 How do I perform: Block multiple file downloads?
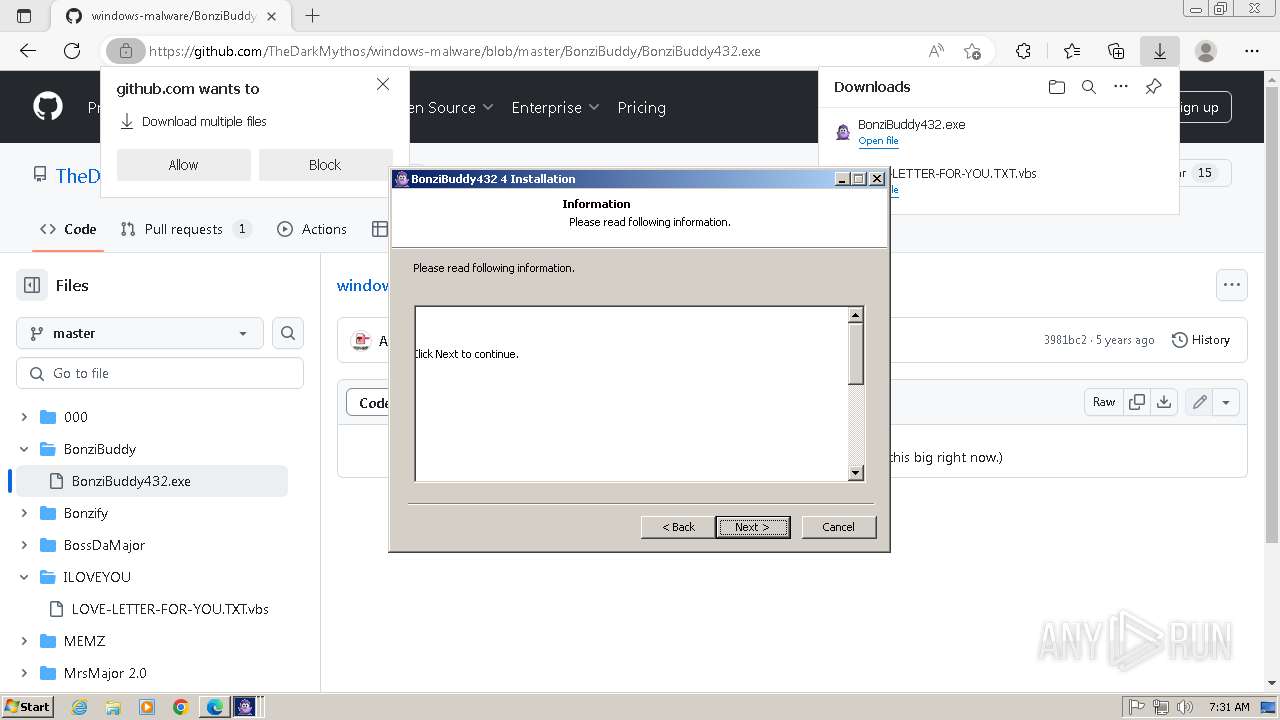(324, 165)
